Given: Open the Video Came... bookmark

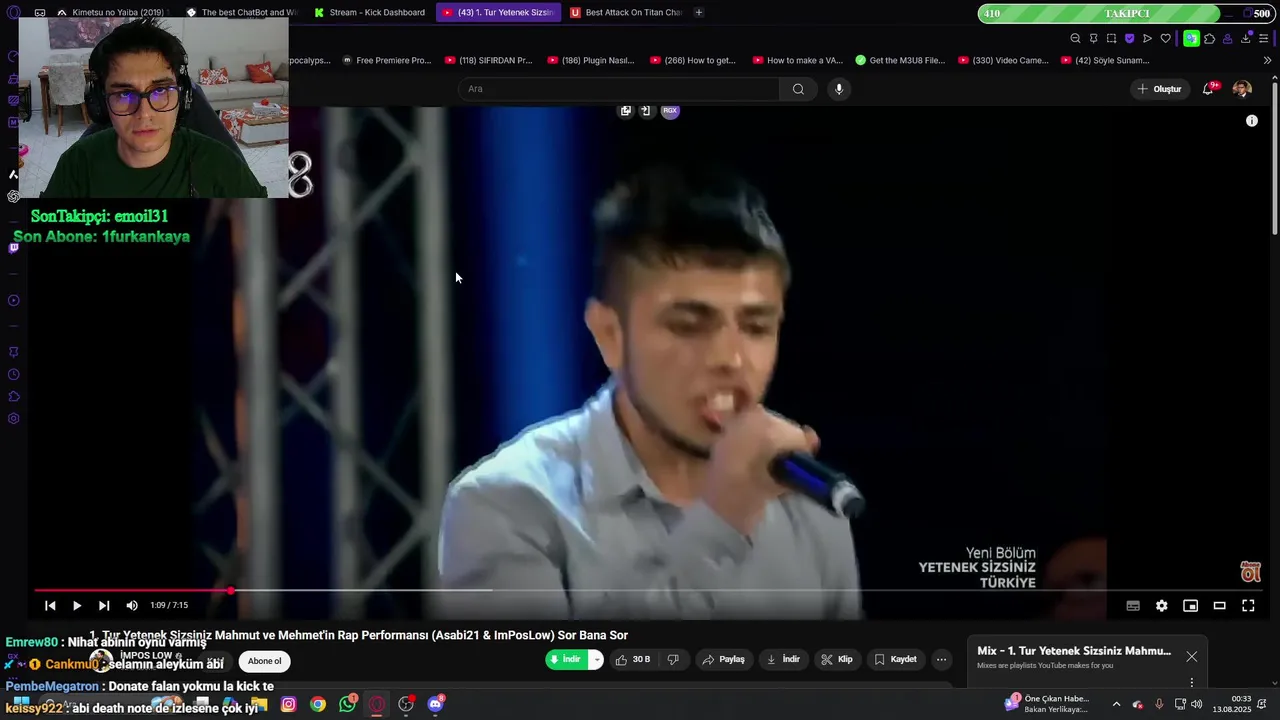Looking at the screenshot, I should (x=1003, y=60).
